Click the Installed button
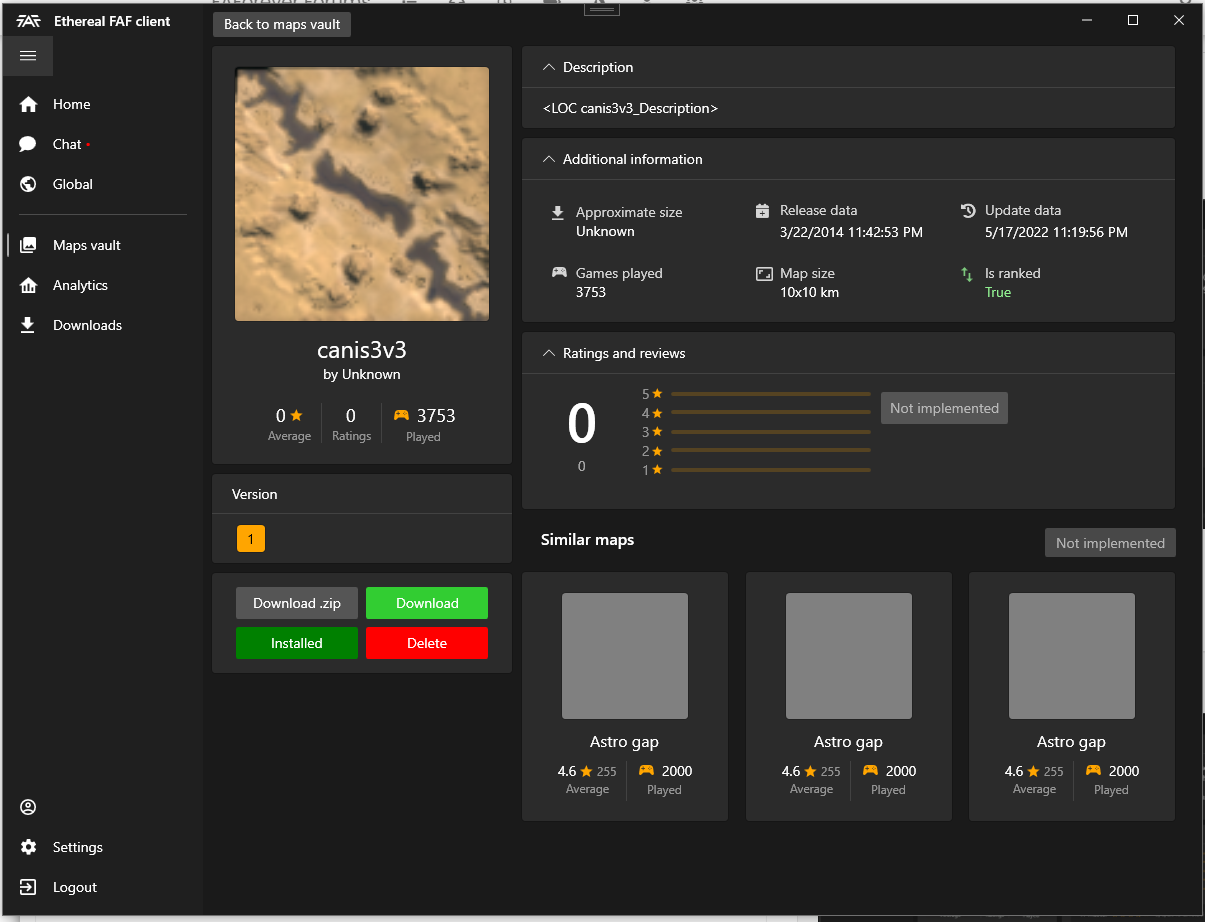The height and width of the screenshot is (922, 1205). 297,643
